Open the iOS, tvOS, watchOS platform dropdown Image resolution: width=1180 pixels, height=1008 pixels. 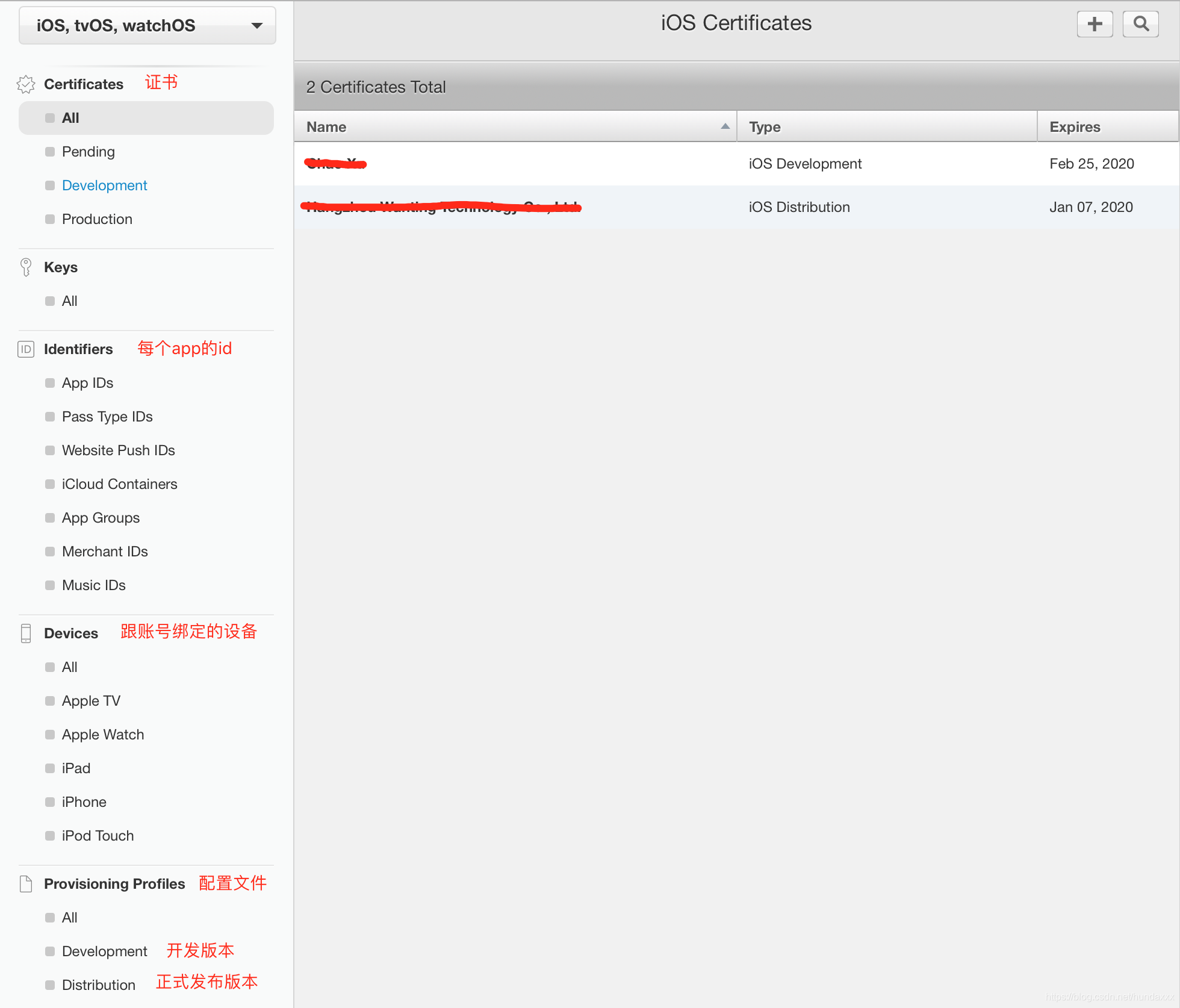(147, 25)
